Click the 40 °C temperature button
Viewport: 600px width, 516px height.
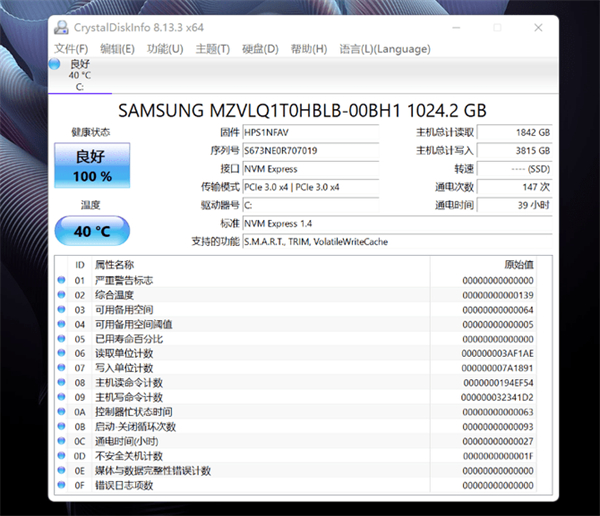click(91, 231)
